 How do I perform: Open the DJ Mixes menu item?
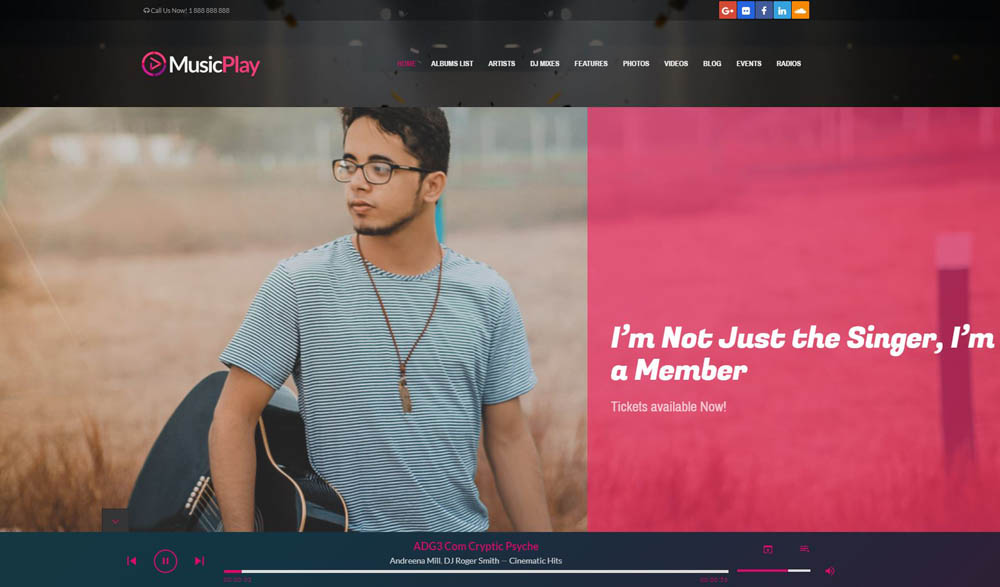(x=545, y=64)
